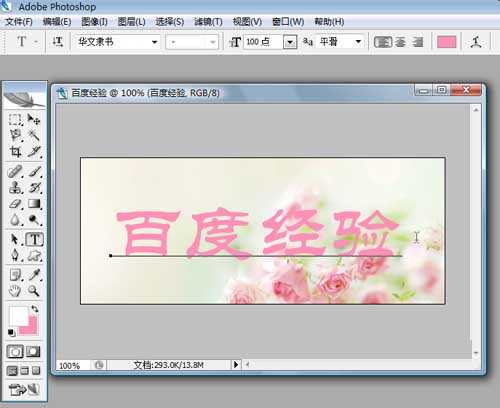
Task: Select the Lasso tool
Action: 15,135
